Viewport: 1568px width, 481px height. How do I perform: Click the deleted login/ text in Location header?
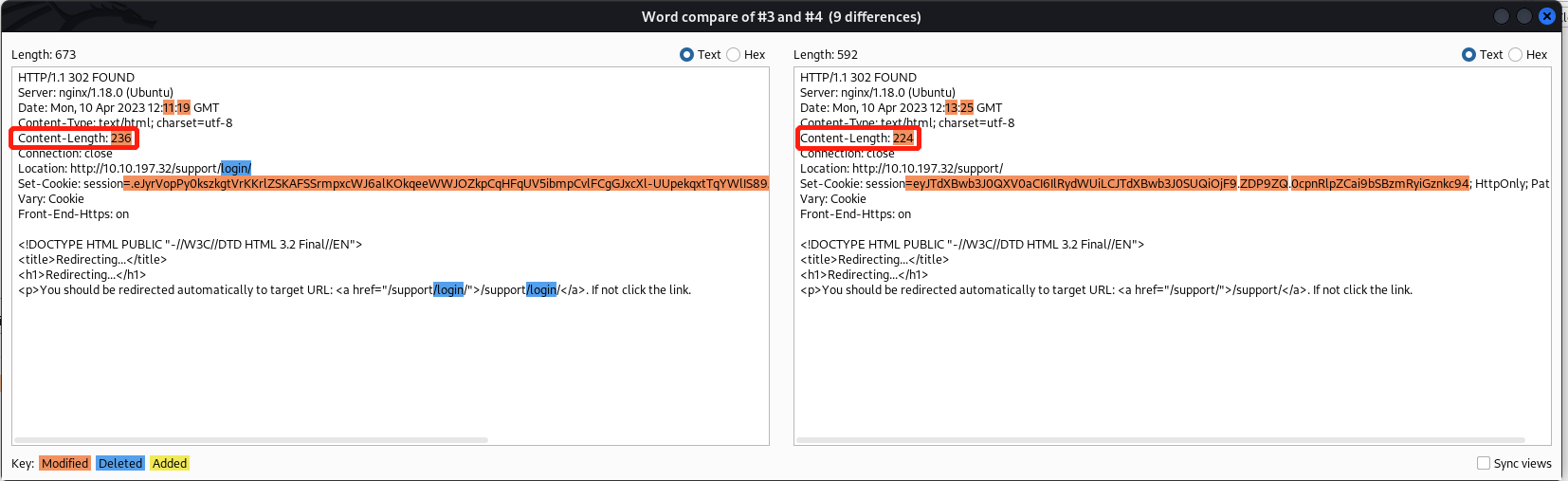point(236,169)
